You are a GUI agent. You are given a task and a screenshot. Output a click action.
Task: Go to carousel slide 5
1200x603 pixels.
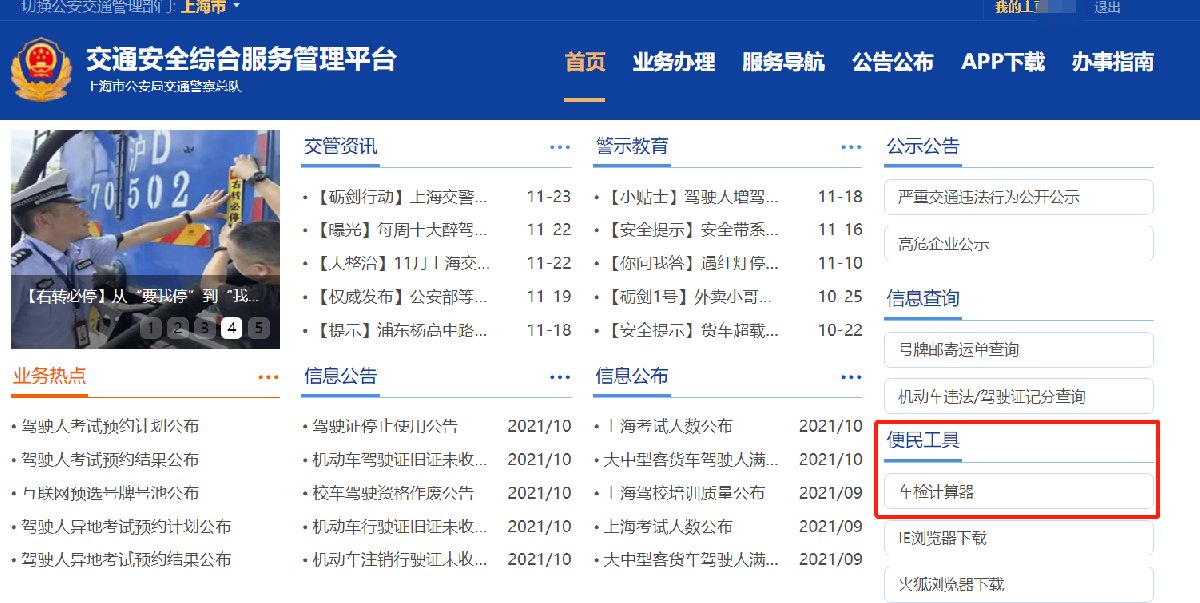pos(259,327)
